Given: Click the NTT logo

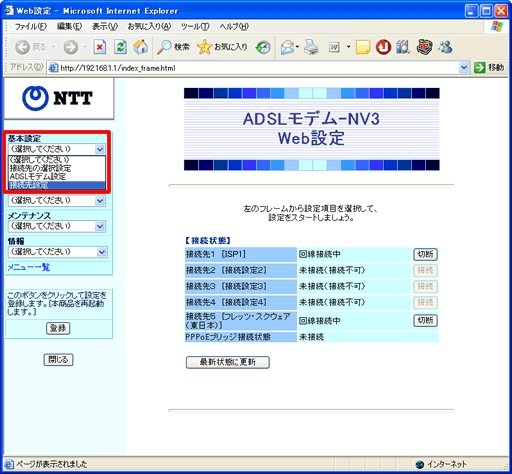Looking at the screenshot, I should coord(57,98).
